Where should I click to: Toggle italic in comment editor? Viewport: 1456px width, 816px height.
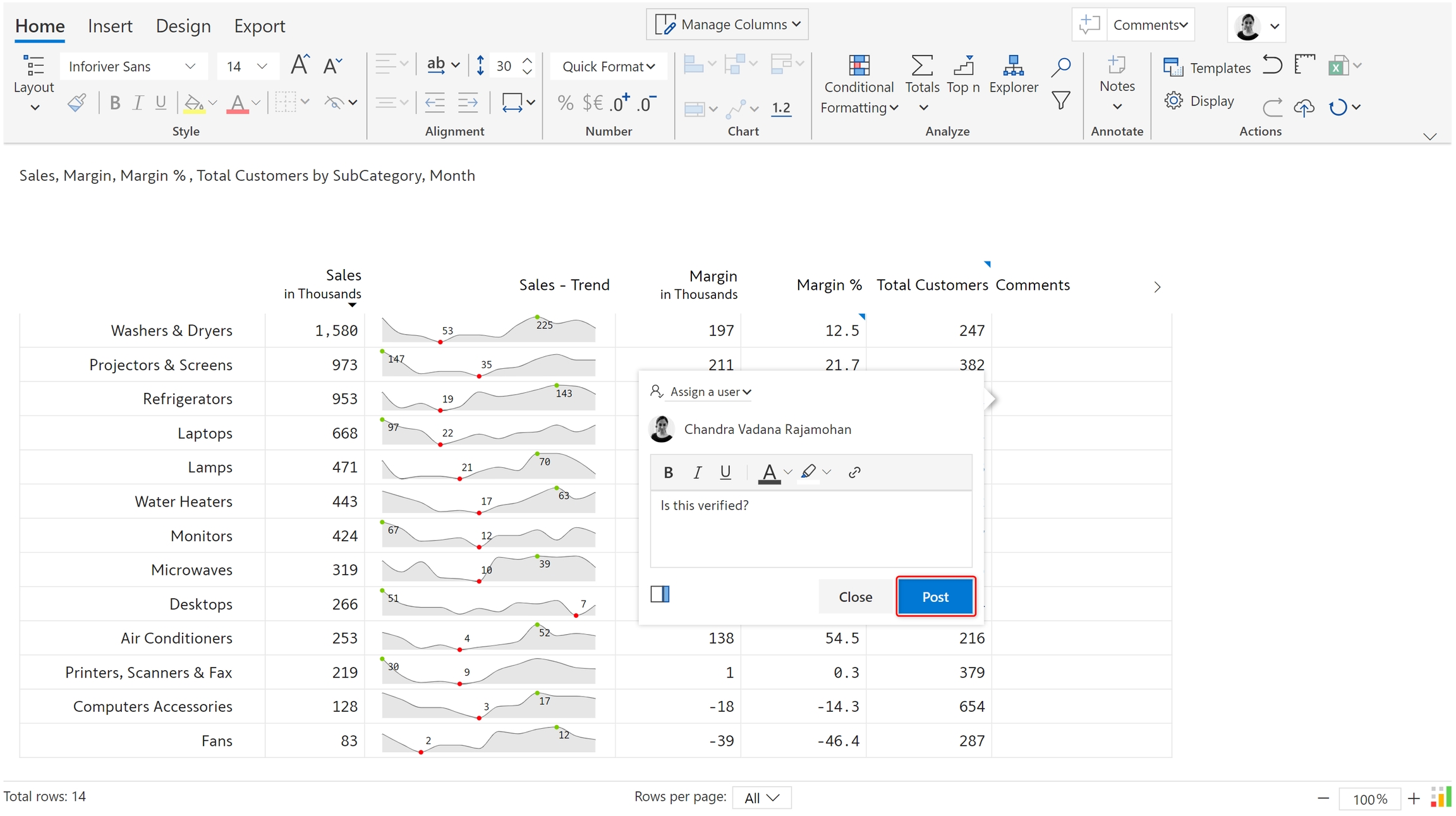coord(697,472)
